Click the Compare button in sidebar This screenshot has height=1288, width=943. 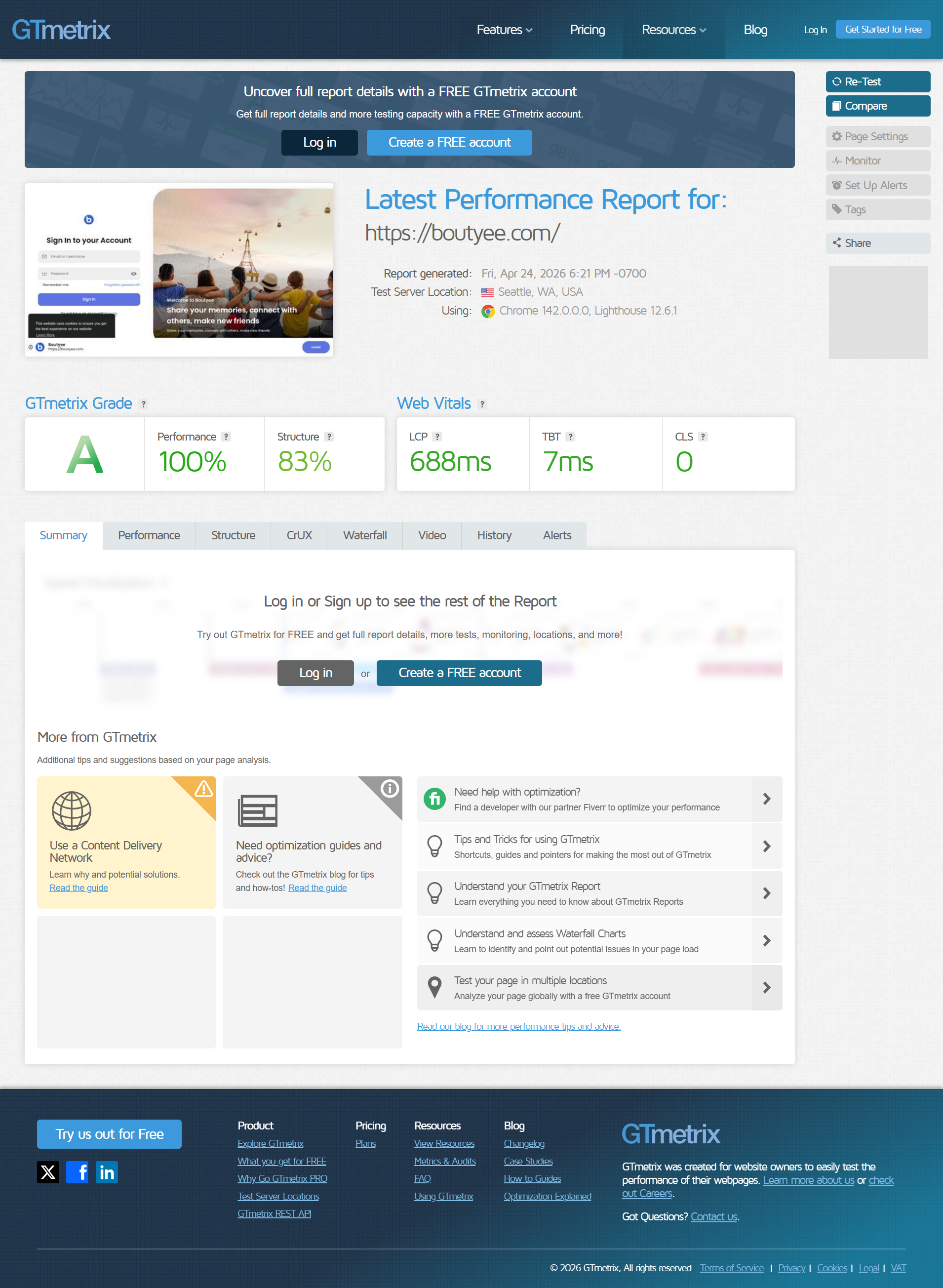tap(877, 106)
